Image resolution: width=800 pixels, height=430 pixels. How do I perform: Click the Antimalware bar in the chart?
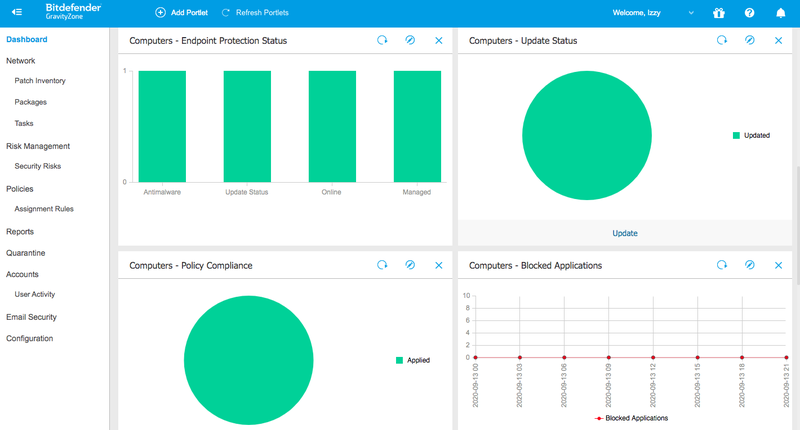pos(162,127)
